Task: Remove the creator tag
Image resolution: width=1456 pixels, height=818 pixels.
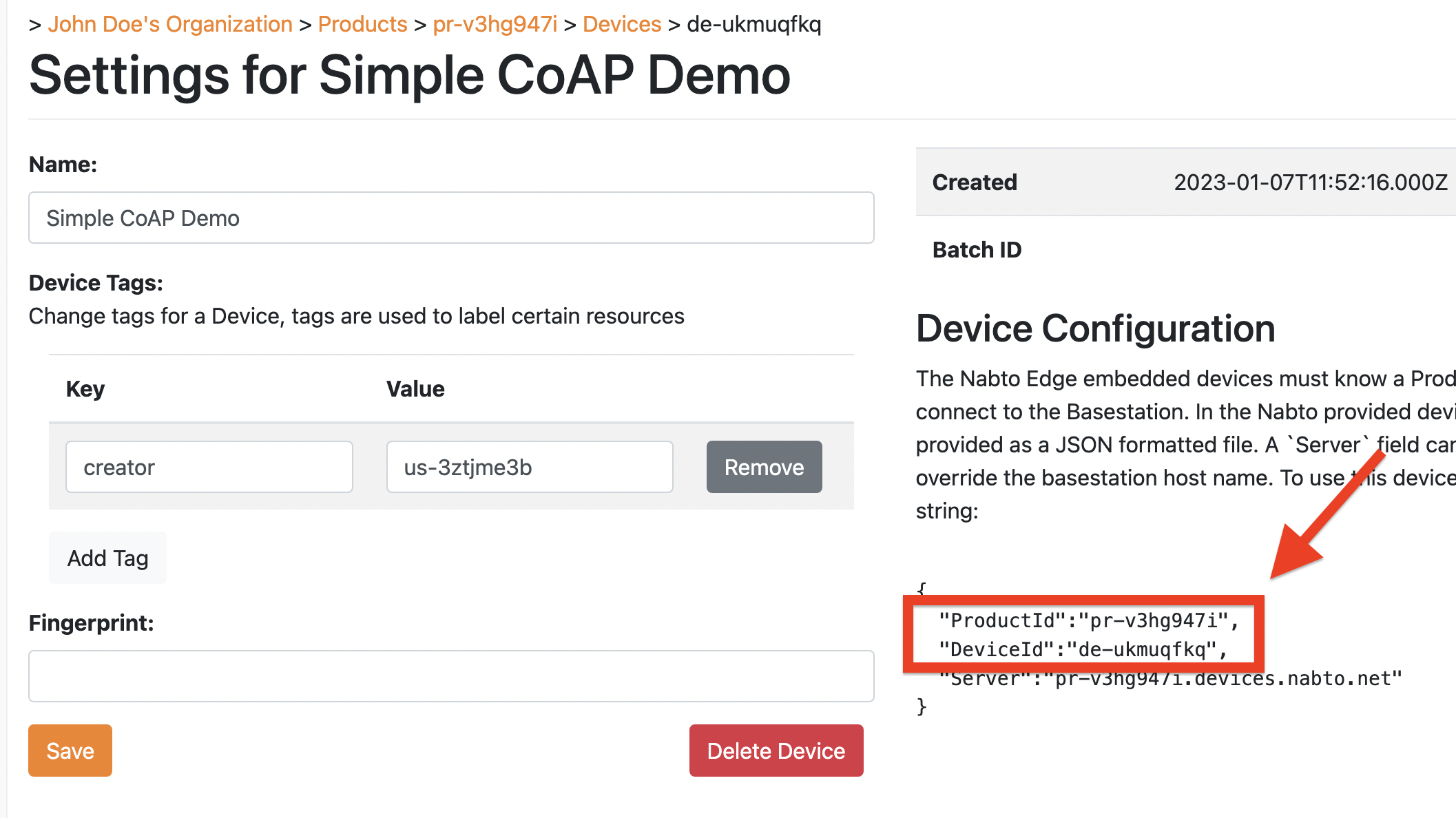Action: click(x=764, y=468)
